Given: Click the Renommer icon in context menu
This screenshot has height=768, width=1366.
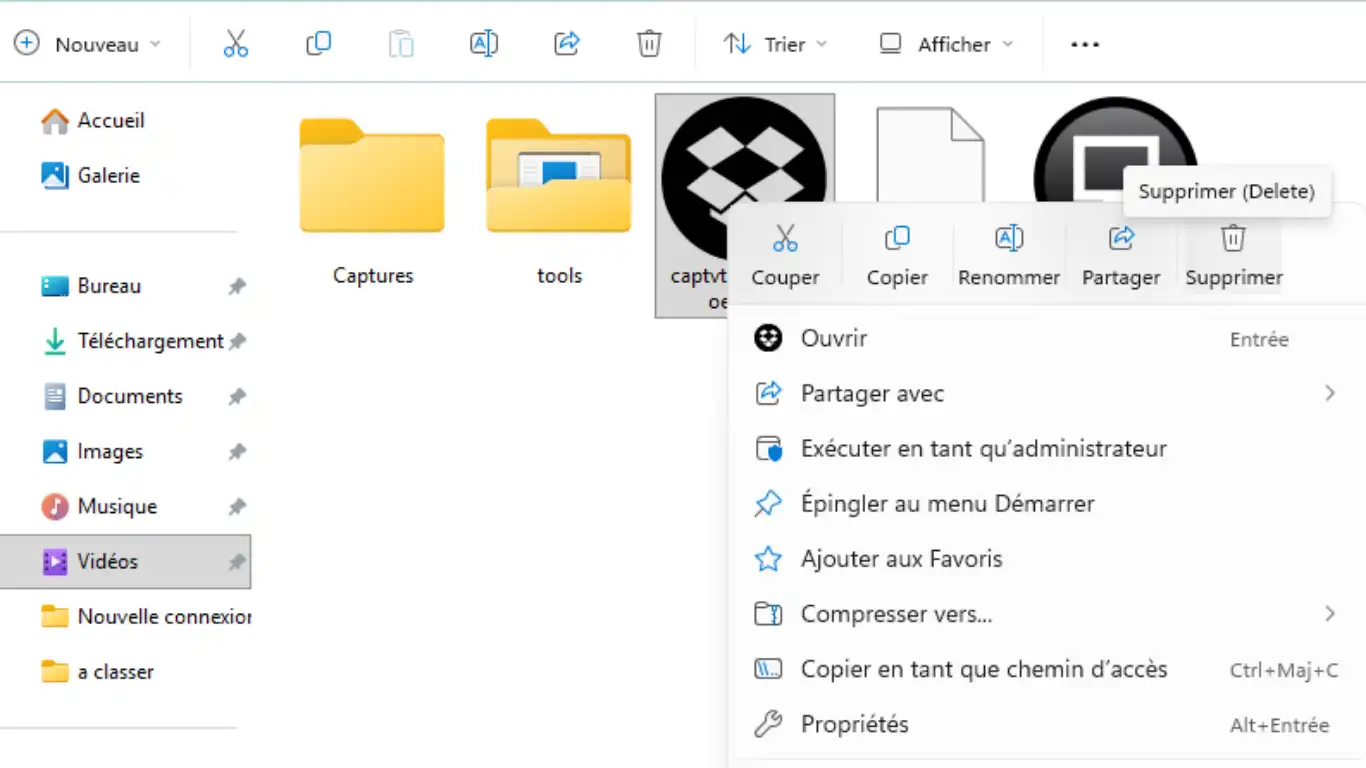Looking at the screenshot, I should (1009, 239).
